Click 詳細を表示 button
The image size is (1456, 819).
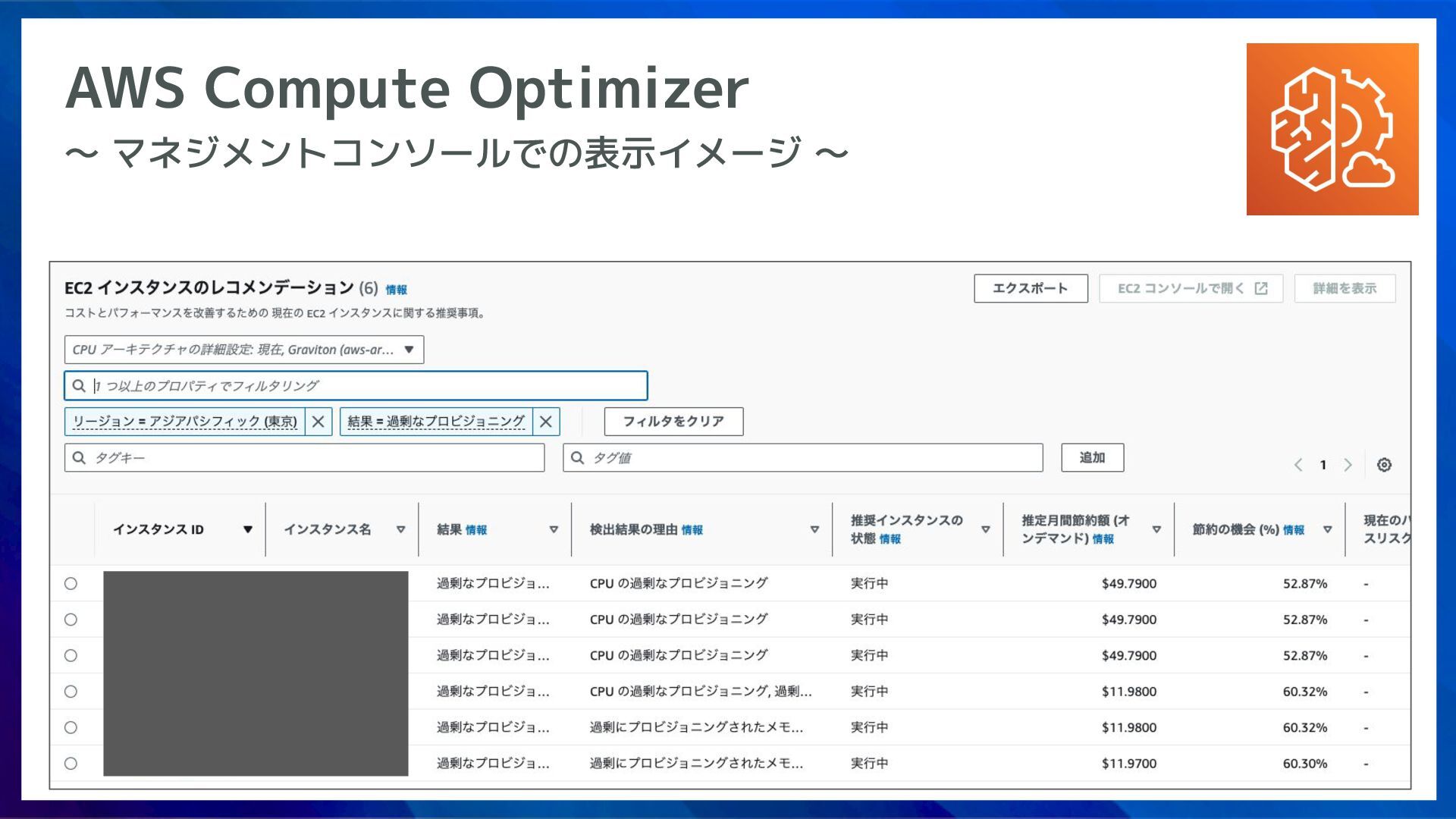[x=1345, y=288]
